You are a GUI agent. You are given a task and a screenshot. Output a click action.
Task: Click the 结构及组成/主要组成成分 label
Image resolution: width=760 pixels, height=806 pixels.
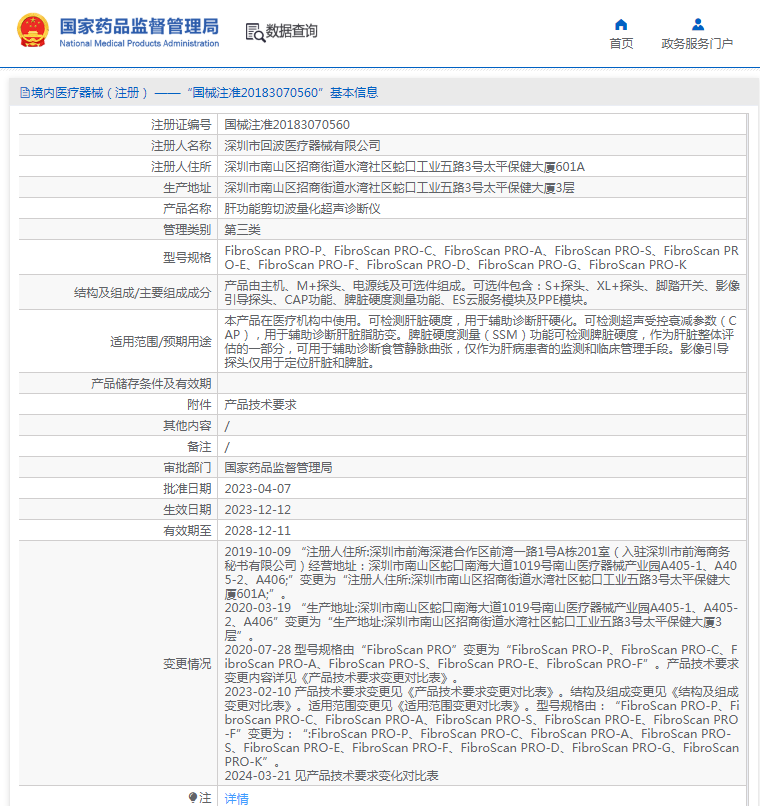tap(142, 293)
